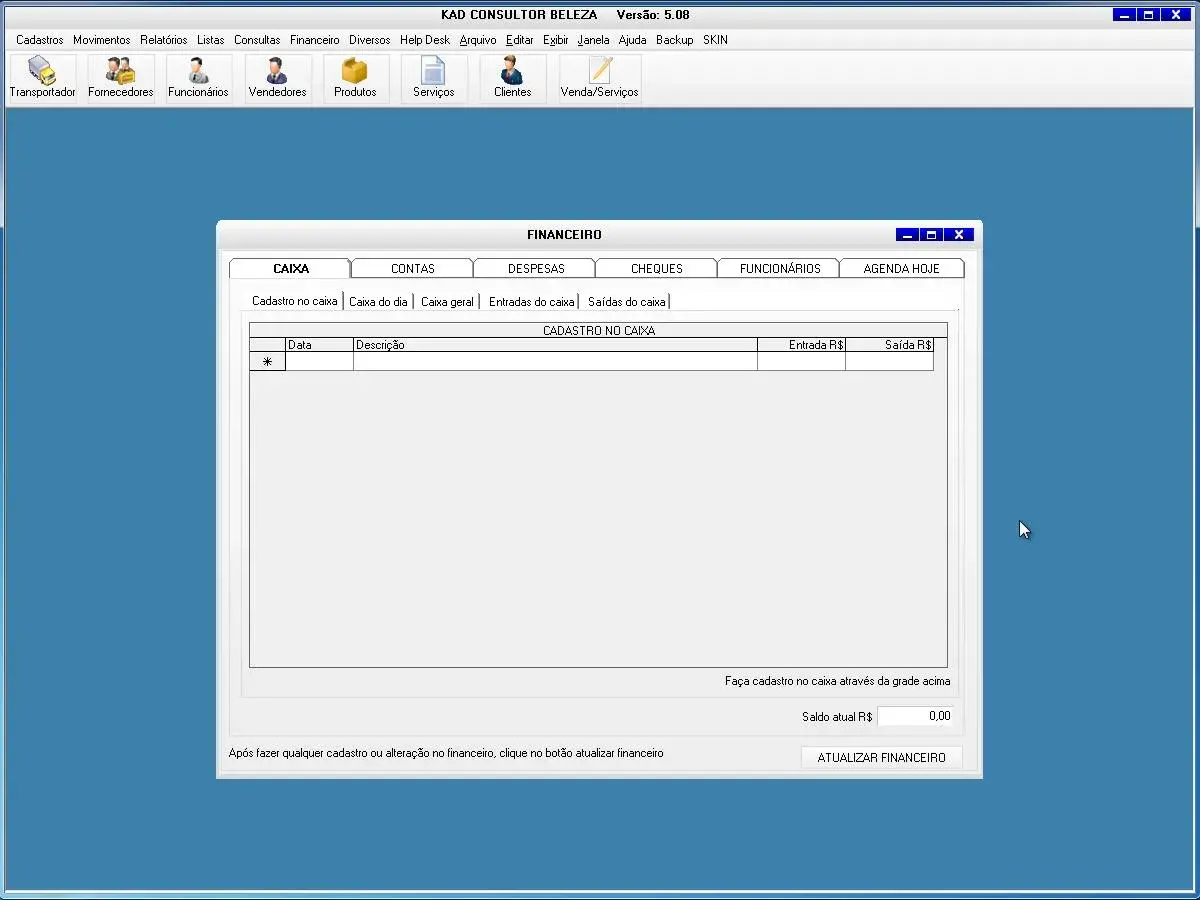
Task: Select the Caixa do dia sub-tab
Action: point(378,301)
